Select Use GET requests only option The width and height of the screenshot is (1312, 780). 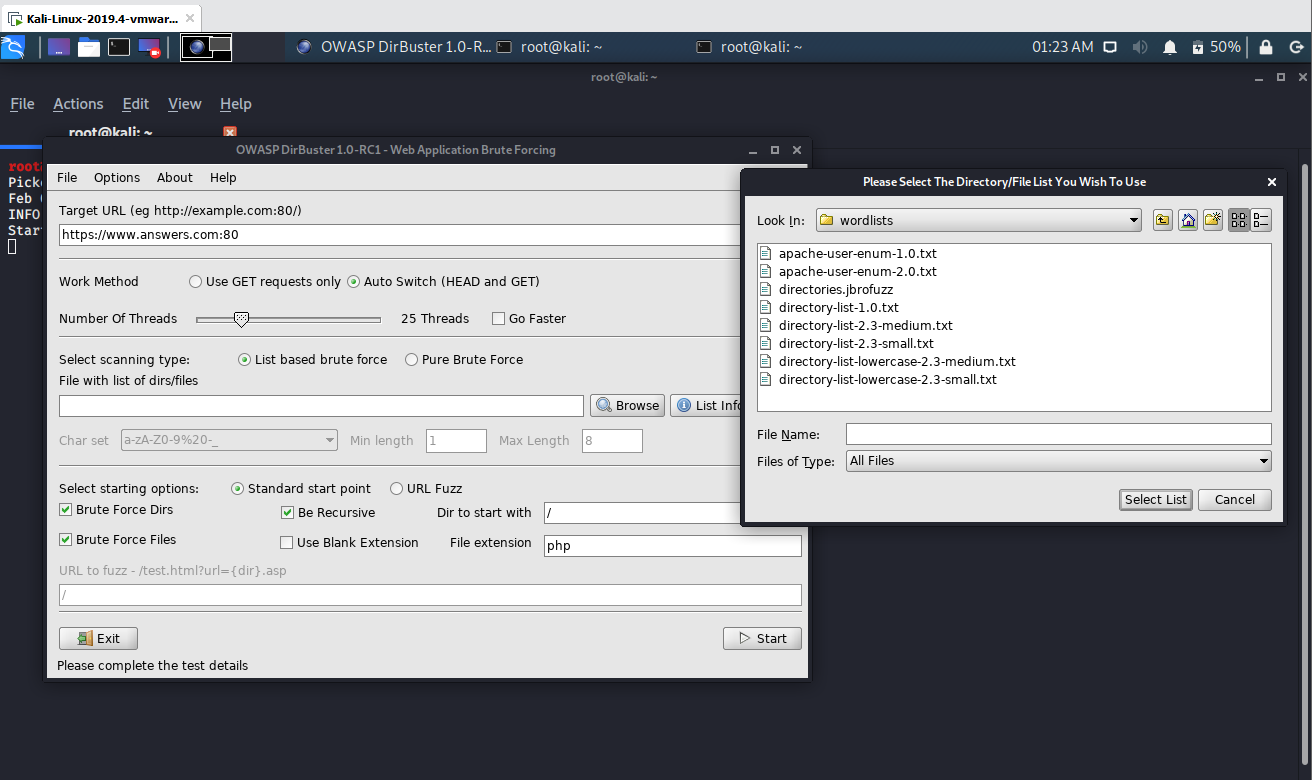265,282
